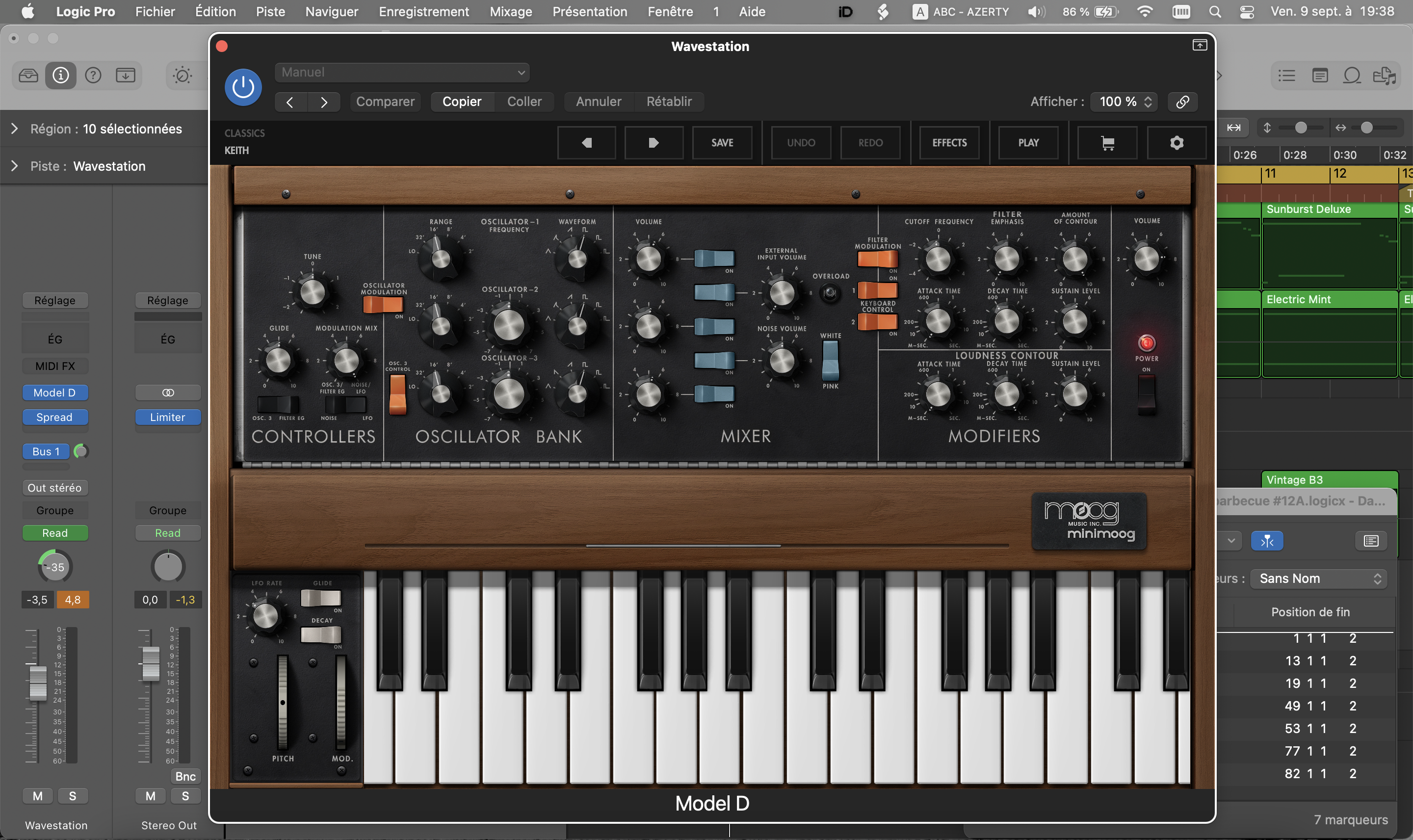Click the Wavestation volume fader
Viewport: 1413px width, 840px height.
click(x=38, y=682)
